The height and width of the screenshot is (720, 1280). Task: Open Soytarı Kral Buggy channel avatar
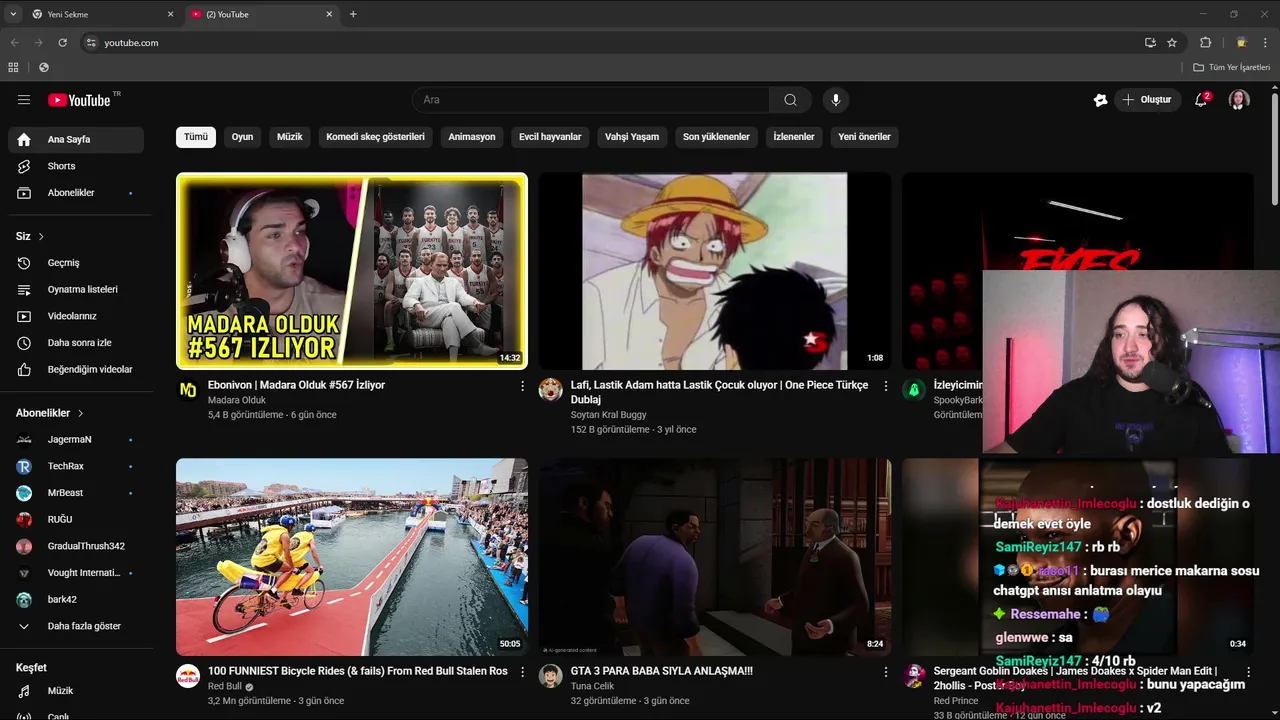tap(551, 390)
